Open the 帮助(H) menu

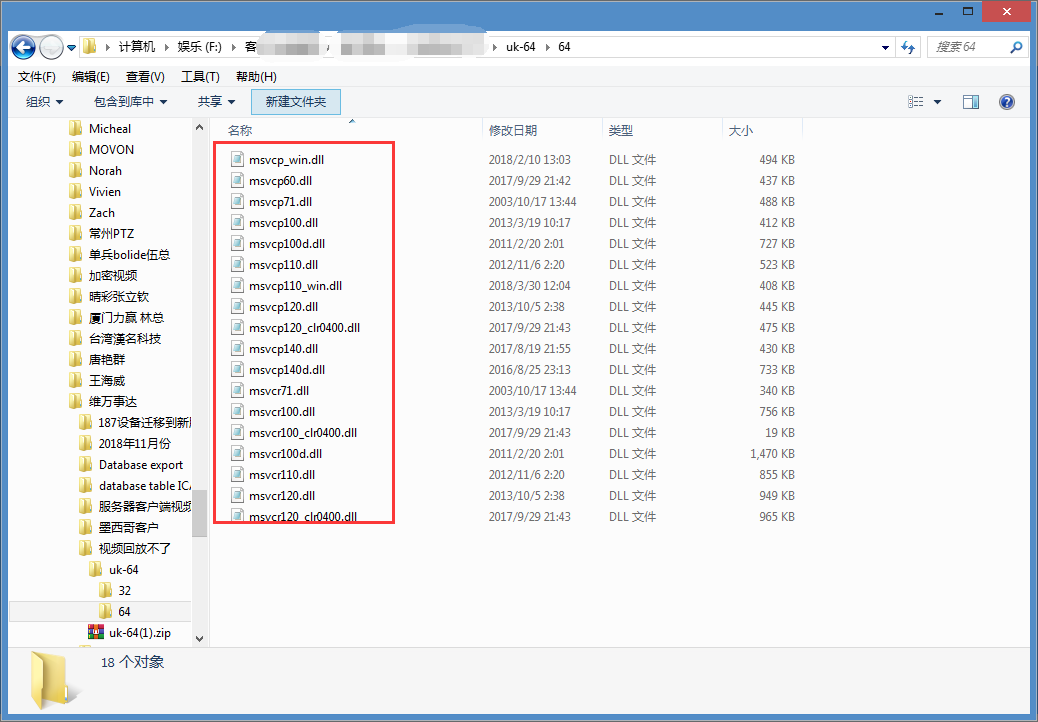256,77
